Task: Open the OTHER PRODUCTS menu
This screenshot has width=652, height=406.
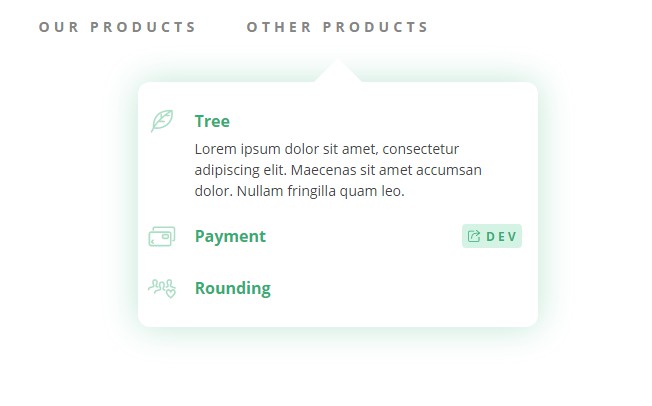Action: pos(337,27)
